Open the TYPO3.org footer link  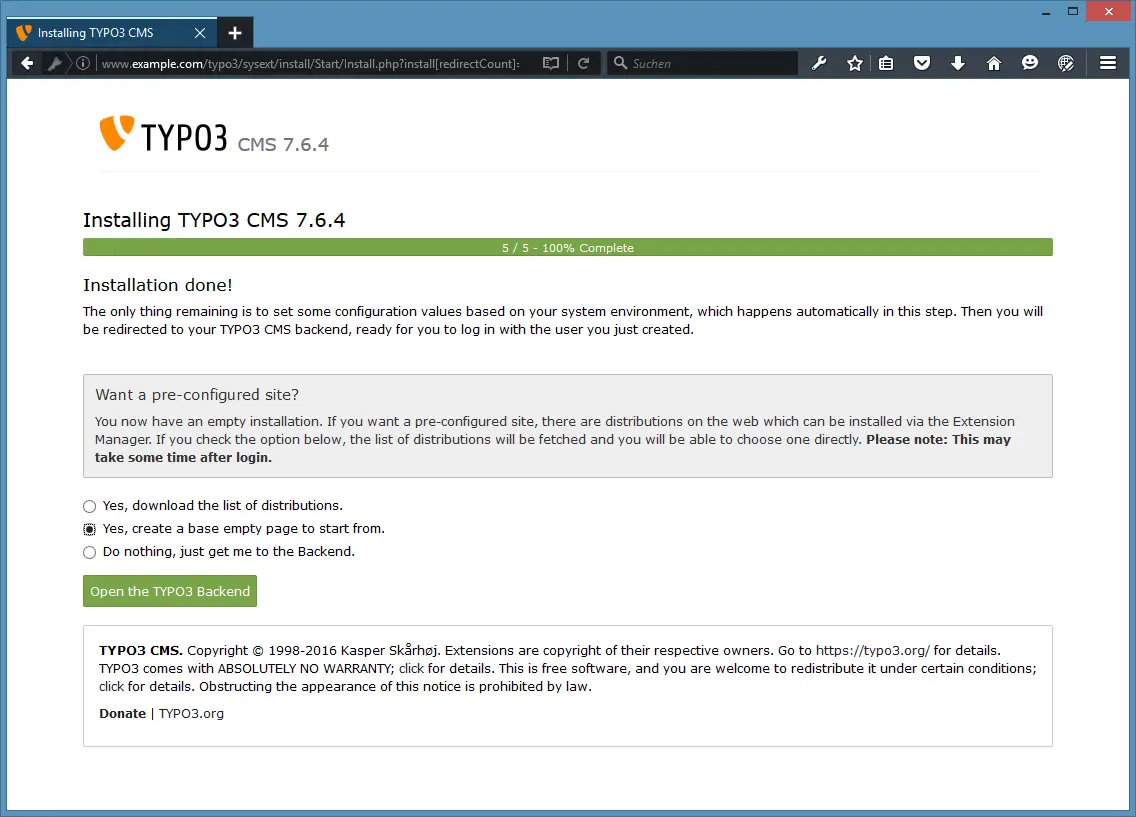click(191, 713)
